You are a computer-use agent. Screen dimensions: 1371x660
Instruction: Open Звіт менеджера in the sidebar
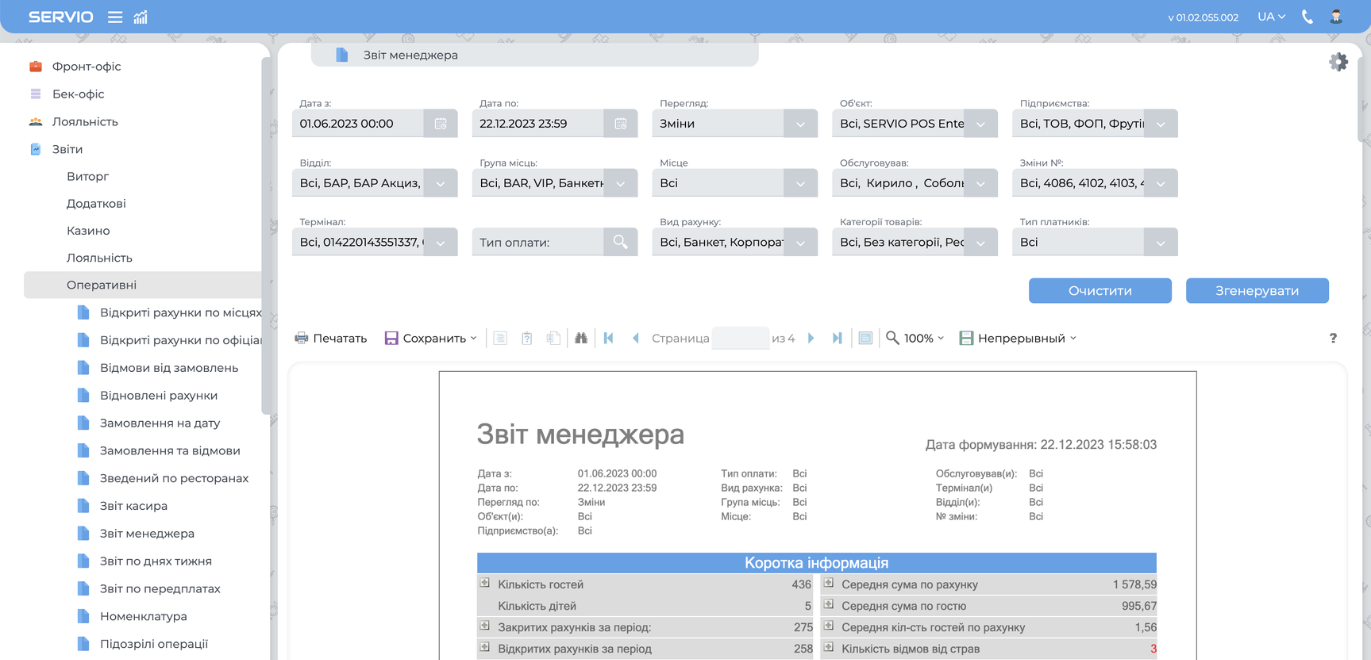pos(147,533)
